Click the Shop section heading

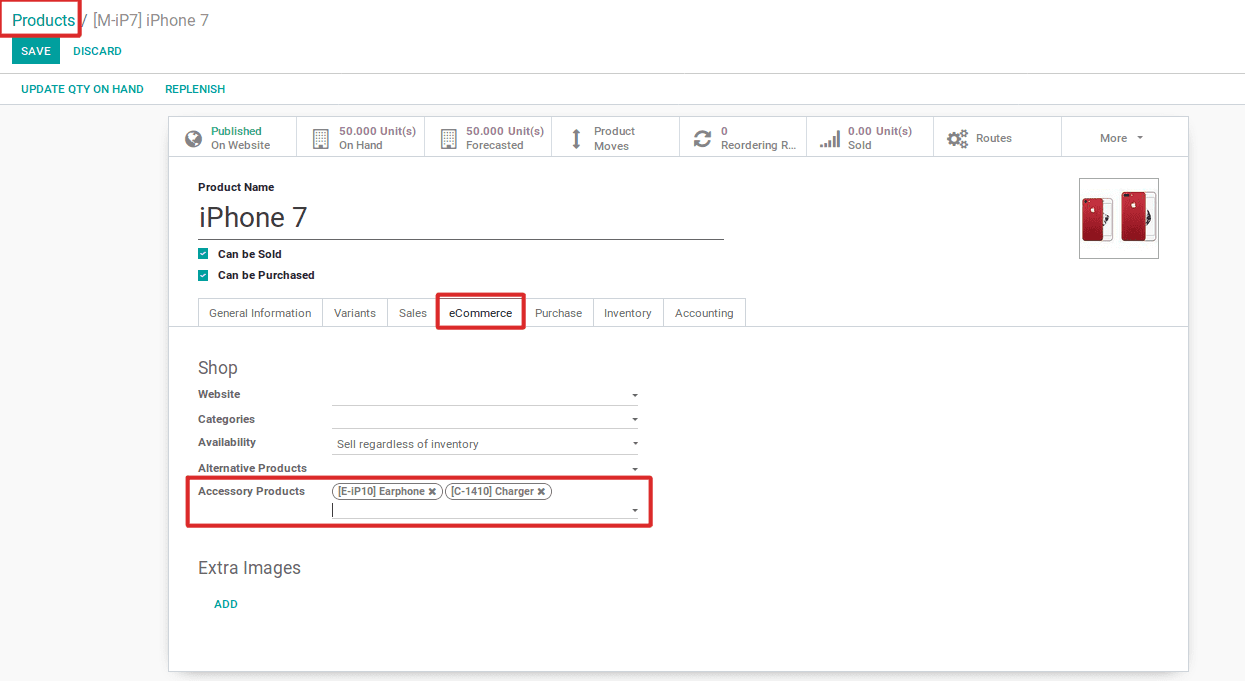[218, 368]
